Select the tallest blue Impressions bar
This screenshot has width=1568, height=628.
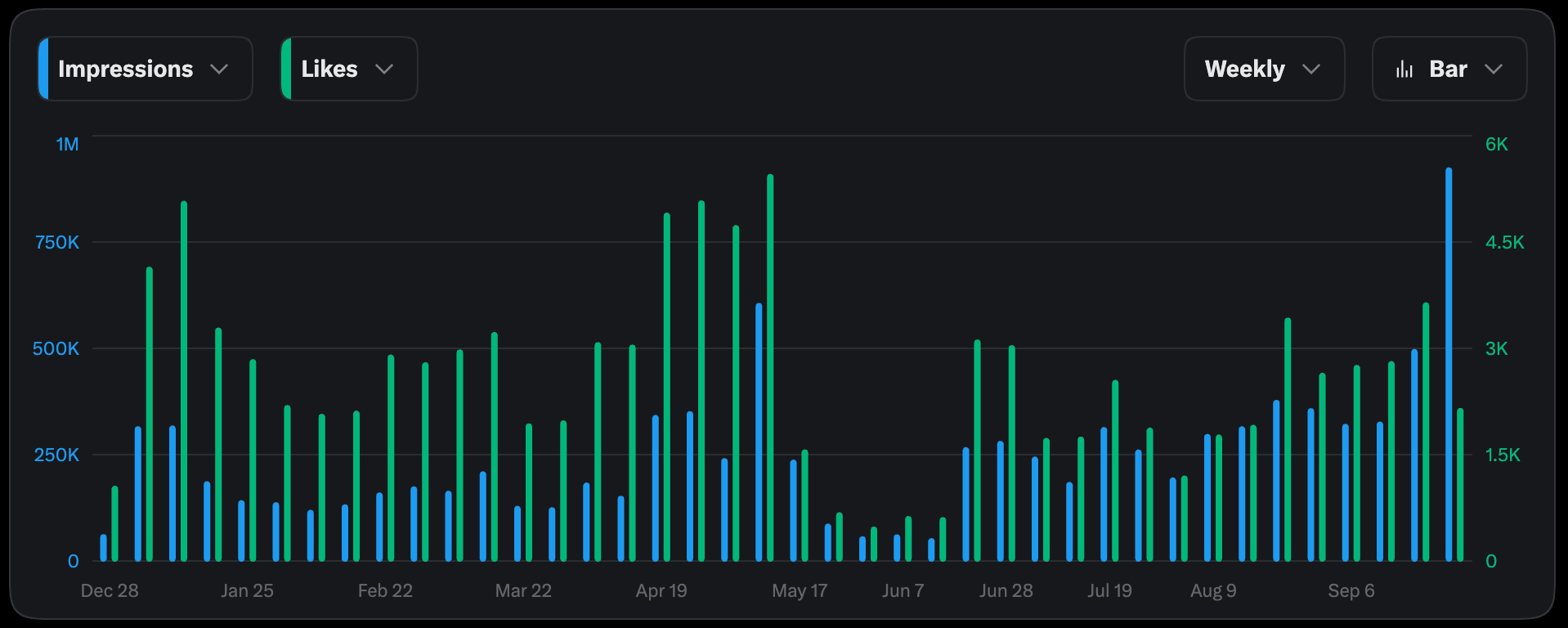1449,365
